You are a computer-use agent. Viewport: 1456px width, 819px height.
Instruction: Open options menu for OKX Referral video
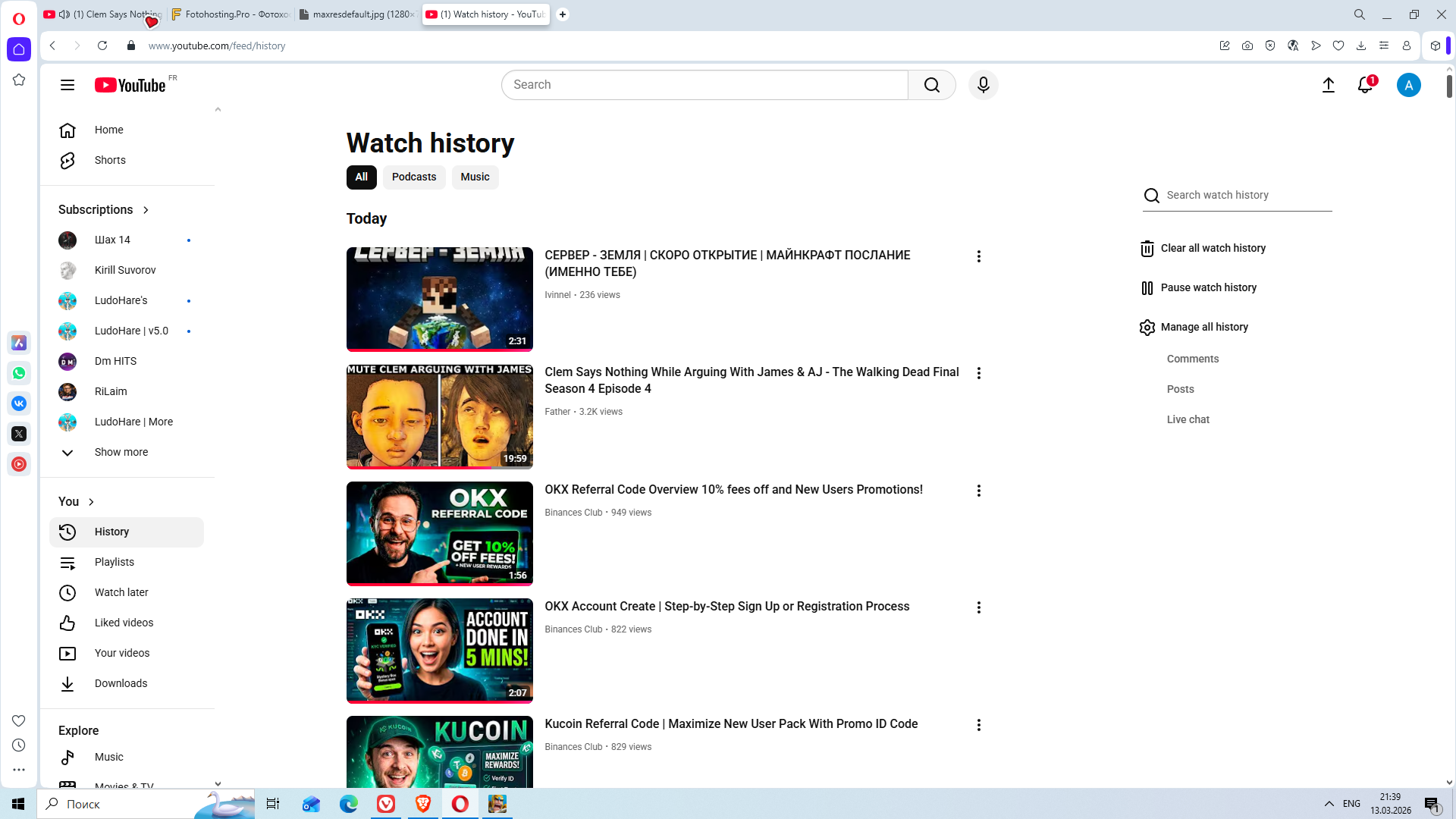coord(978,491)
